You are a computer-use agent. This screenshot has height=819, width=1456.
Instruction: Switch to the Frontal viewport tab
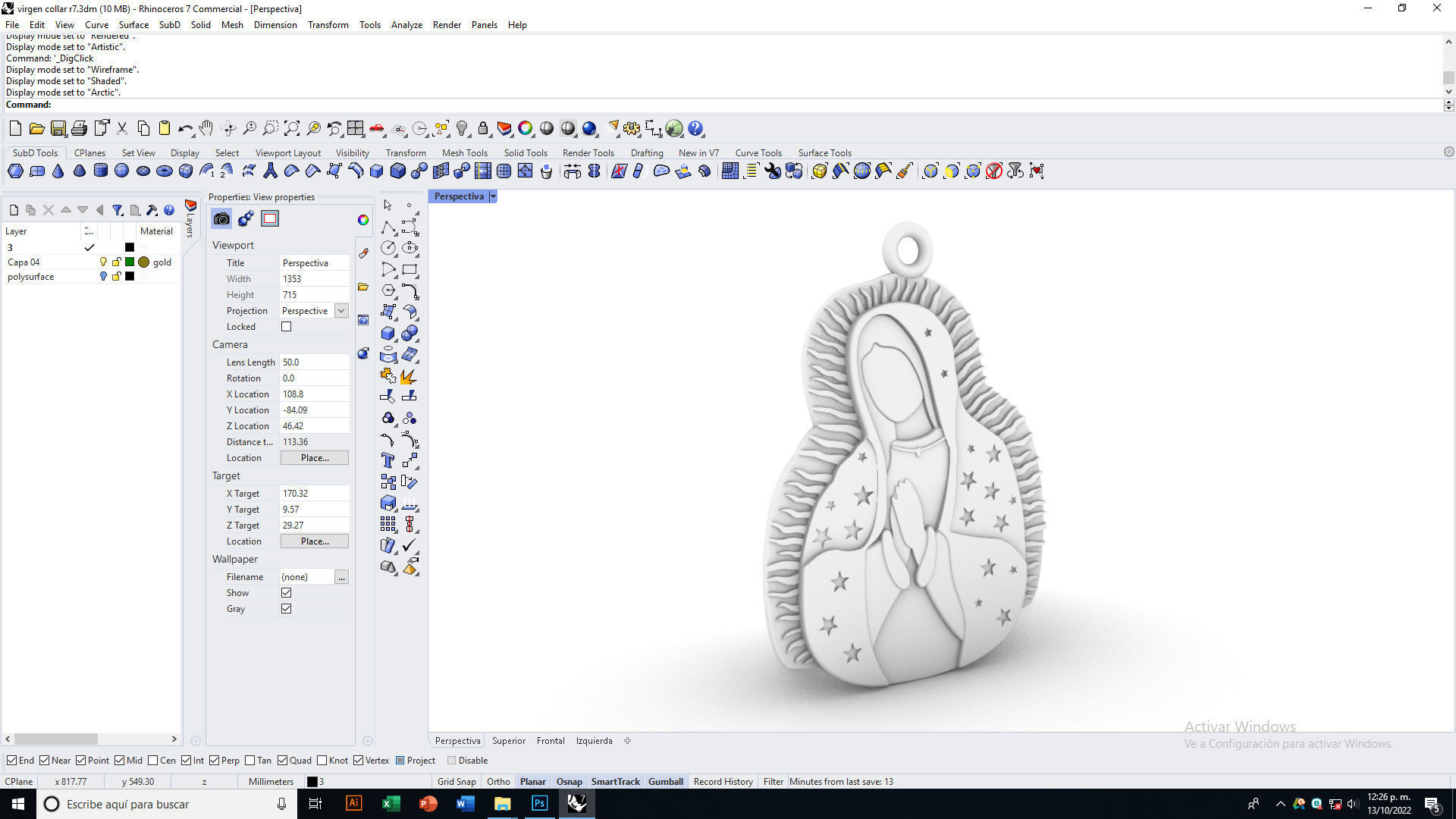tap(551, 741)
